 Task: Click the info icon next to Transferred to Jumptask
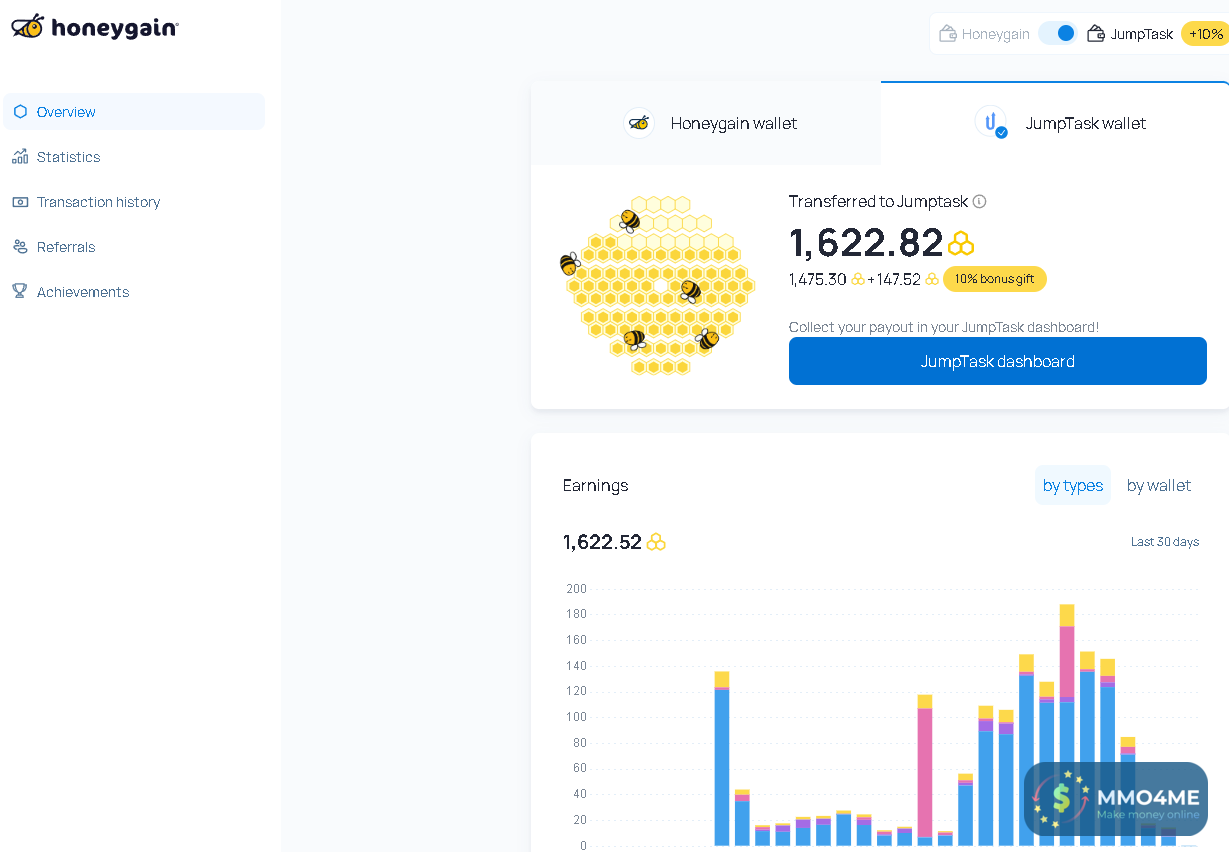pos(979,201)
